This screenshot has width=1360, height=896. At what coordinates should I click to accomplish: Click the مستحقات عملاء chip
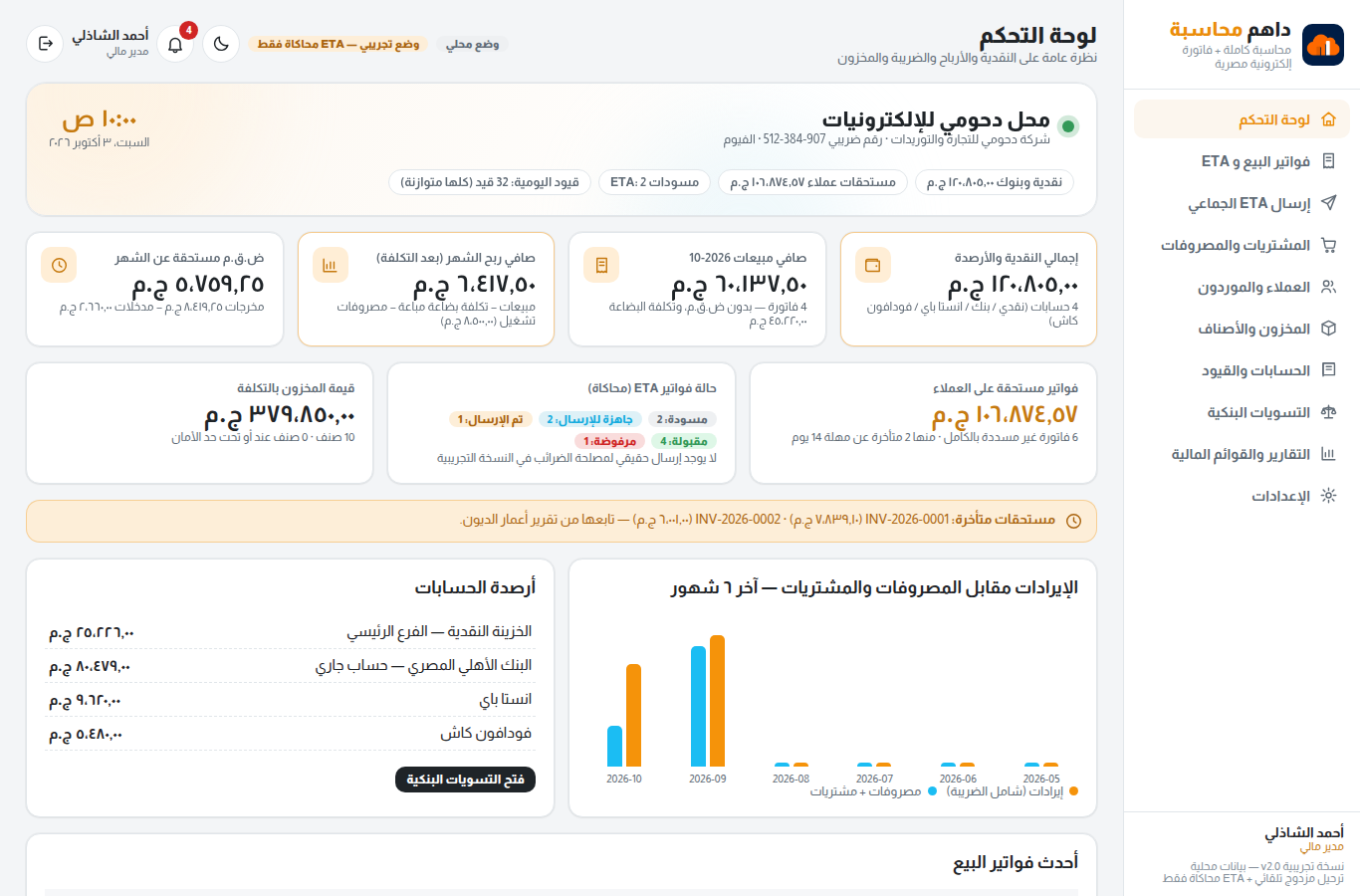click(x=812, y=182)
